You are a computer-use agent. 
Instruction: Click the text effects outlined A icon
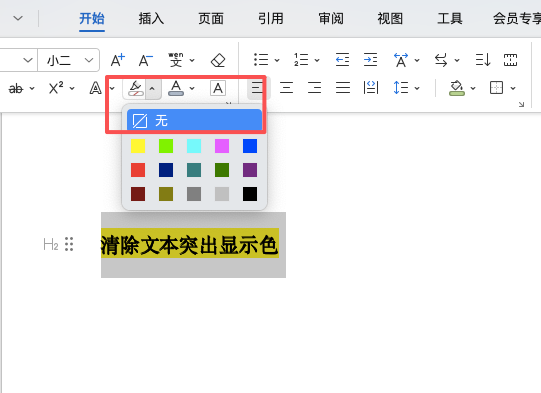pyautogui.click(x=96, y=88)
